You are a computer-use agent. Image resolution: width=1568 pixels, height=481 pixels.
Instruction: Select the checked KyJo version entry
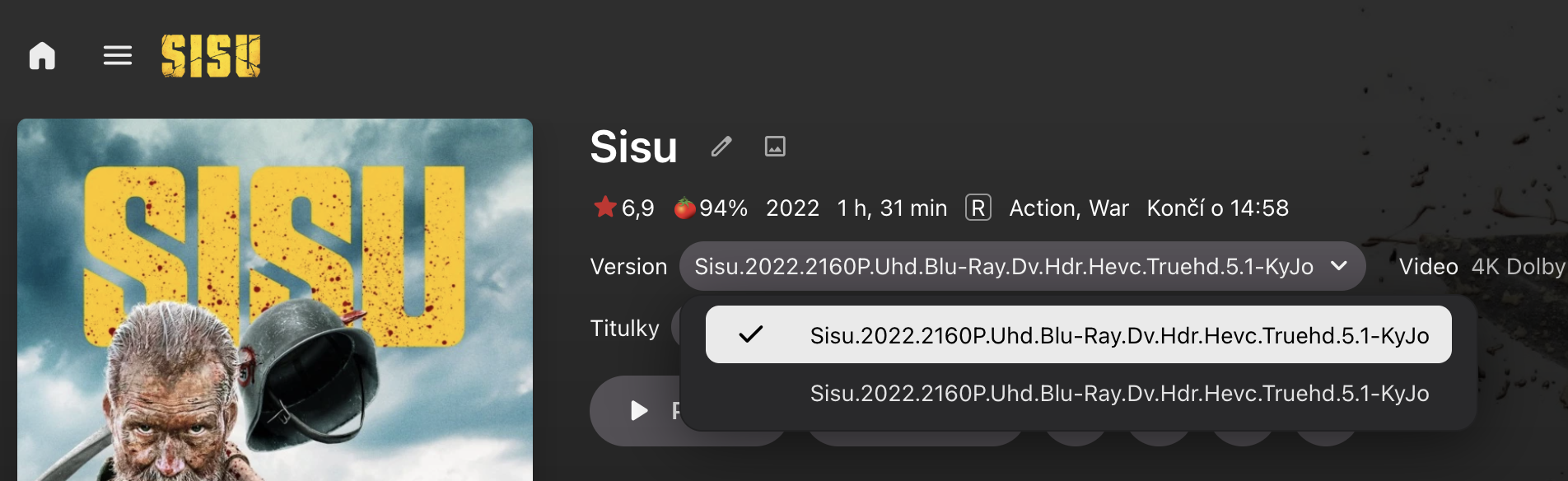[x=1078, y=334]
